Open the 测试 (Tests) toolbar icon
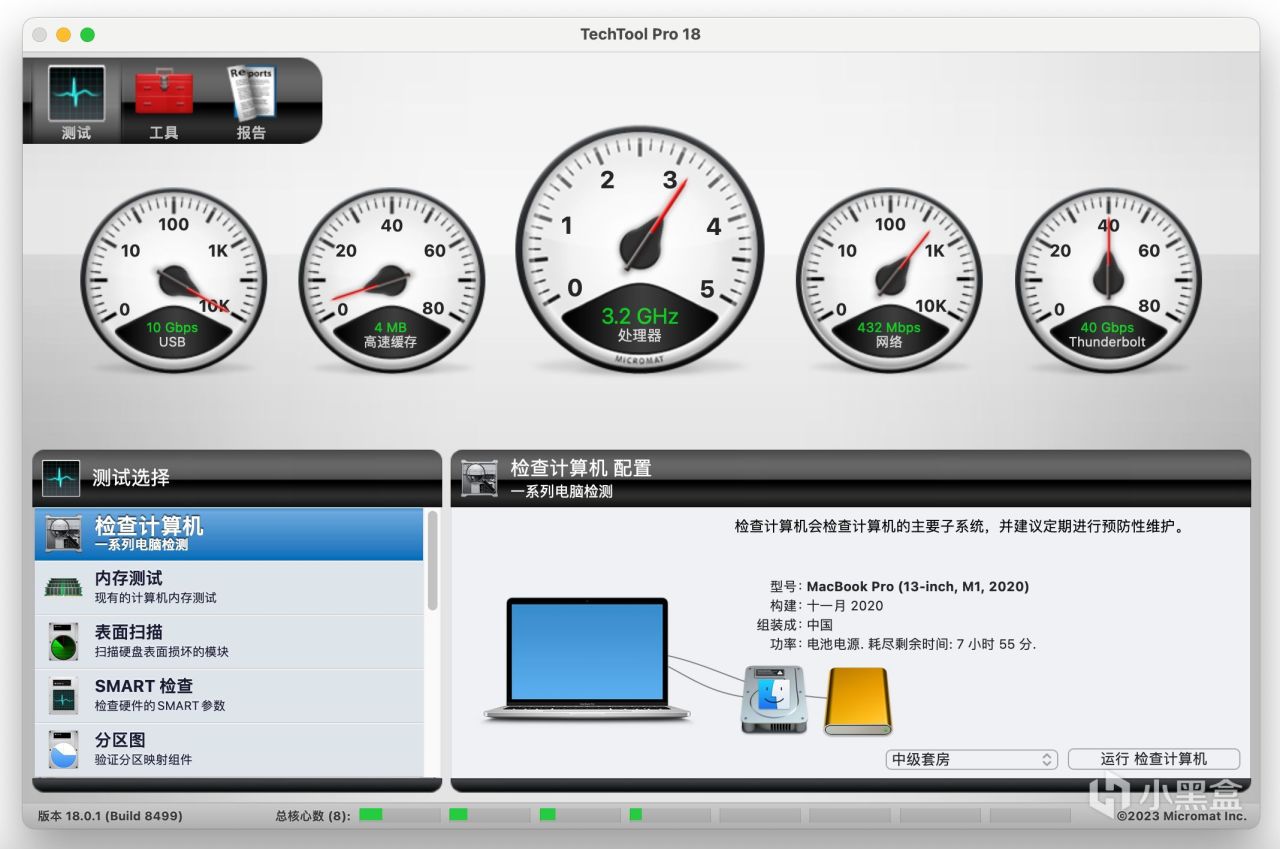 point(76,101)
